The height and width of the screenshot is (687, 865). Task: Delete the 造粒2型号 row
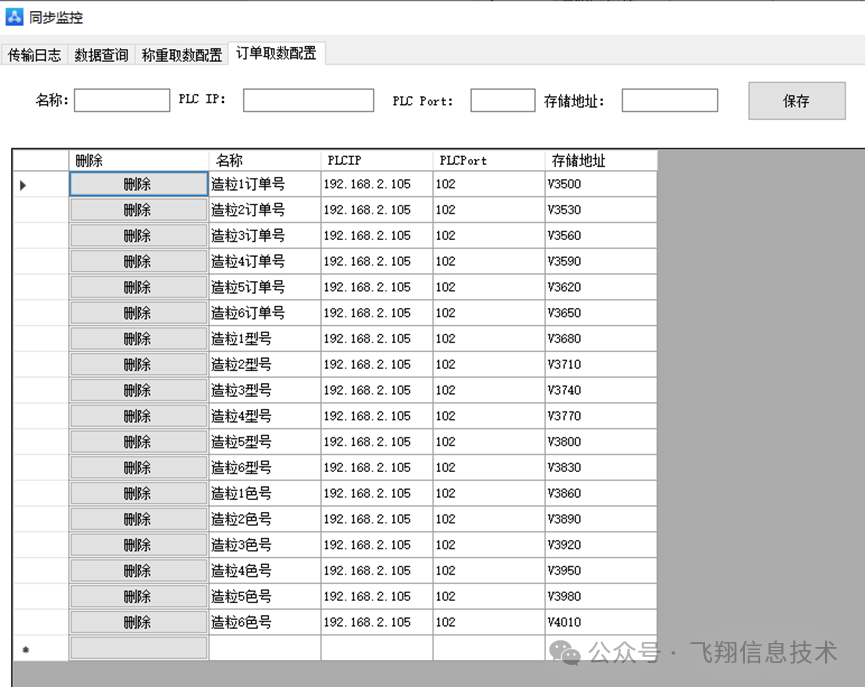point(138,364)
